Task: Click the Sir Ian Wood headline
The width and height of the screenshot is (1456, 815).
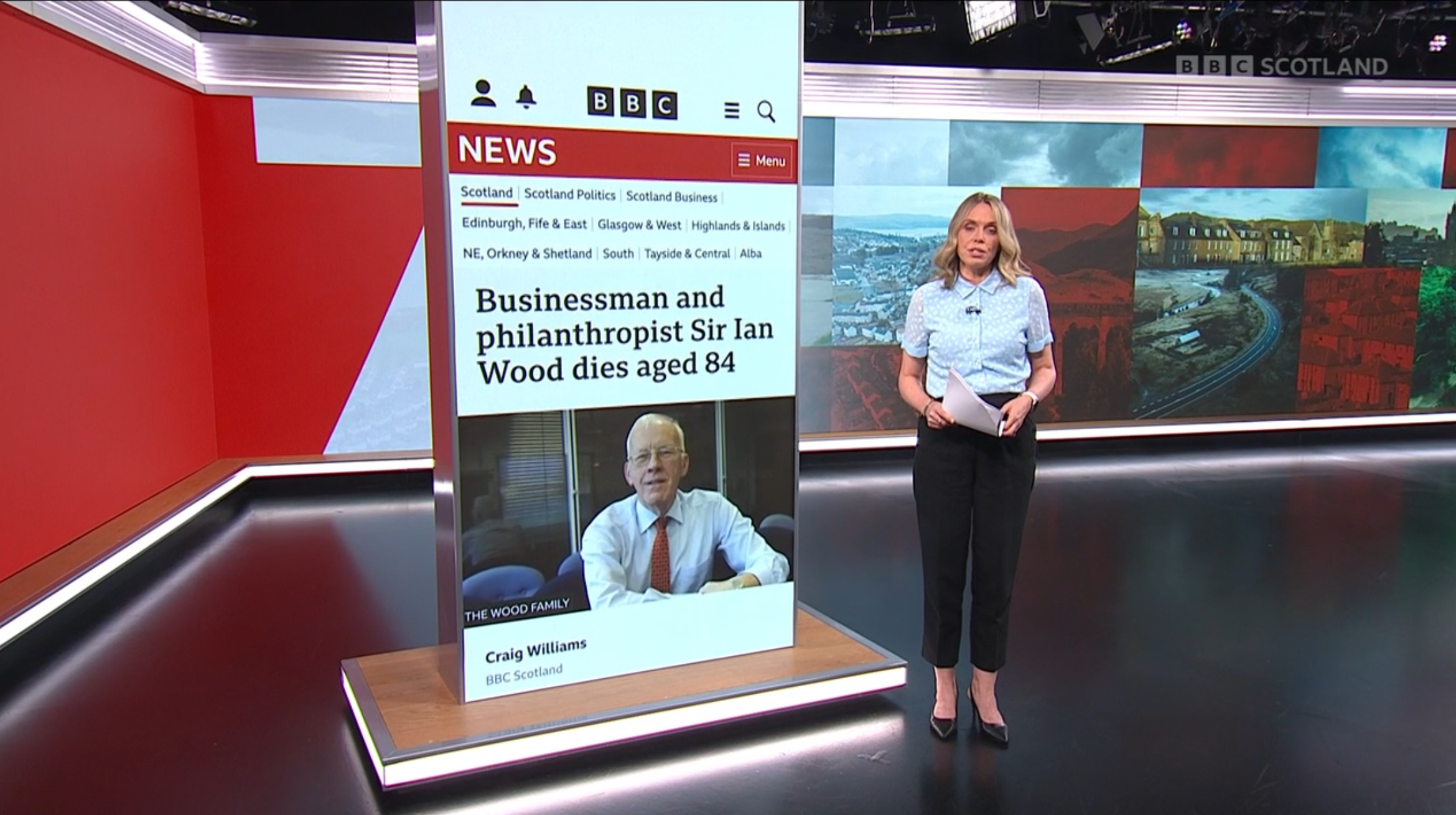Action: [x=624, y=335]
